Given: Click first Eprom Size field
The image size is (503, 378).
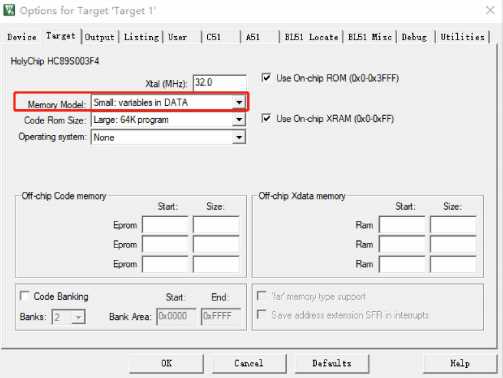Looking at the screenshot, I should pos(216,225).
